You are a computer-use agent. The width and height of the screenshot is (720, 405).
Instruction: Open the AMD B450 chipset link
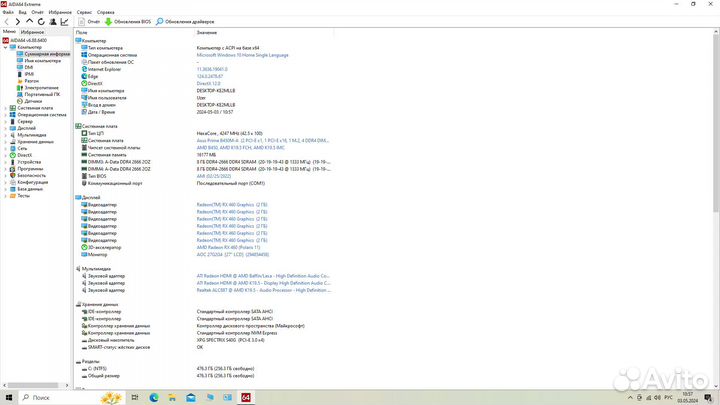click(x=241, y=148)
